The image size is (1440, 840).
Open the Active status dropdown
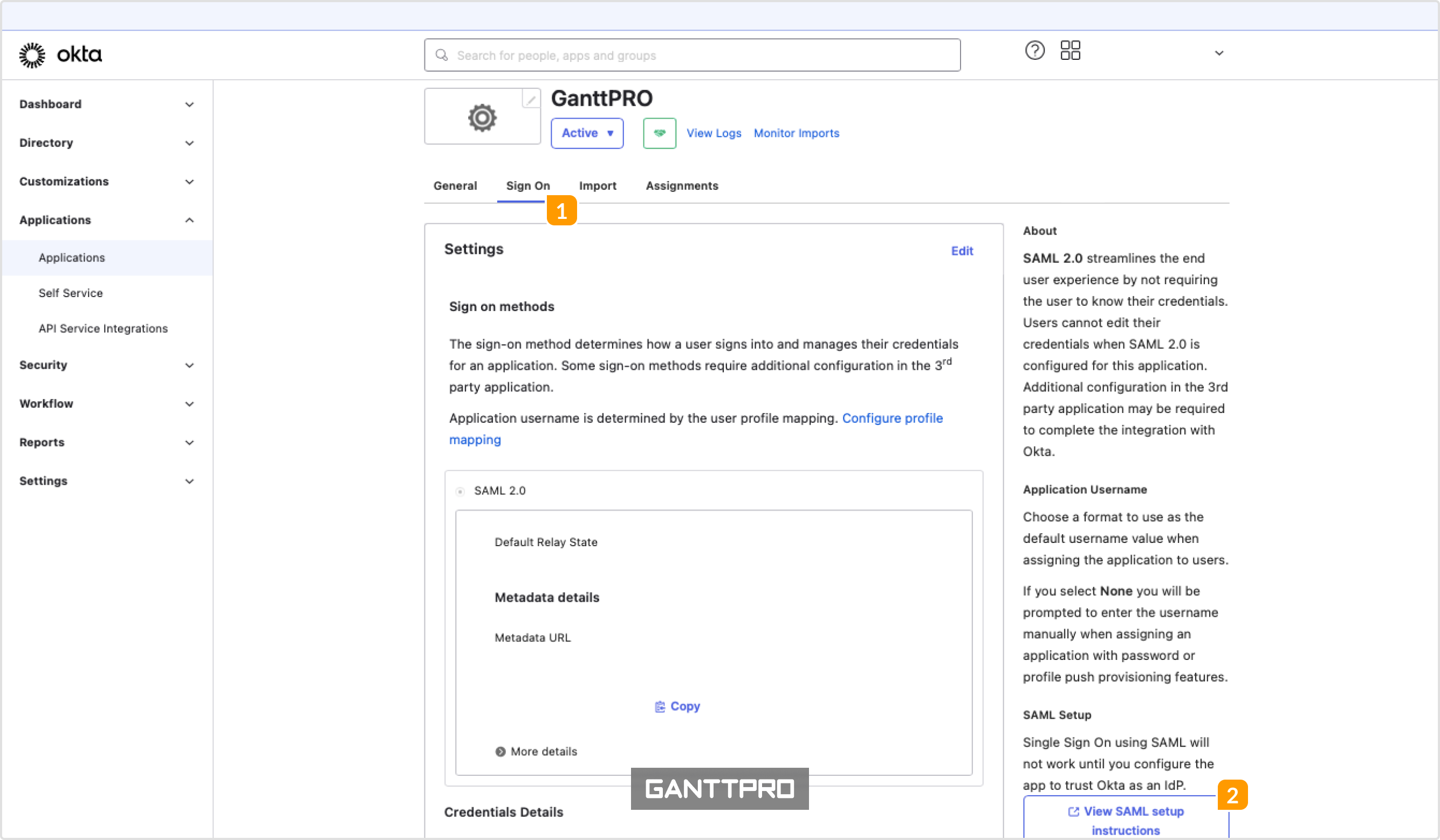point(587,133)
